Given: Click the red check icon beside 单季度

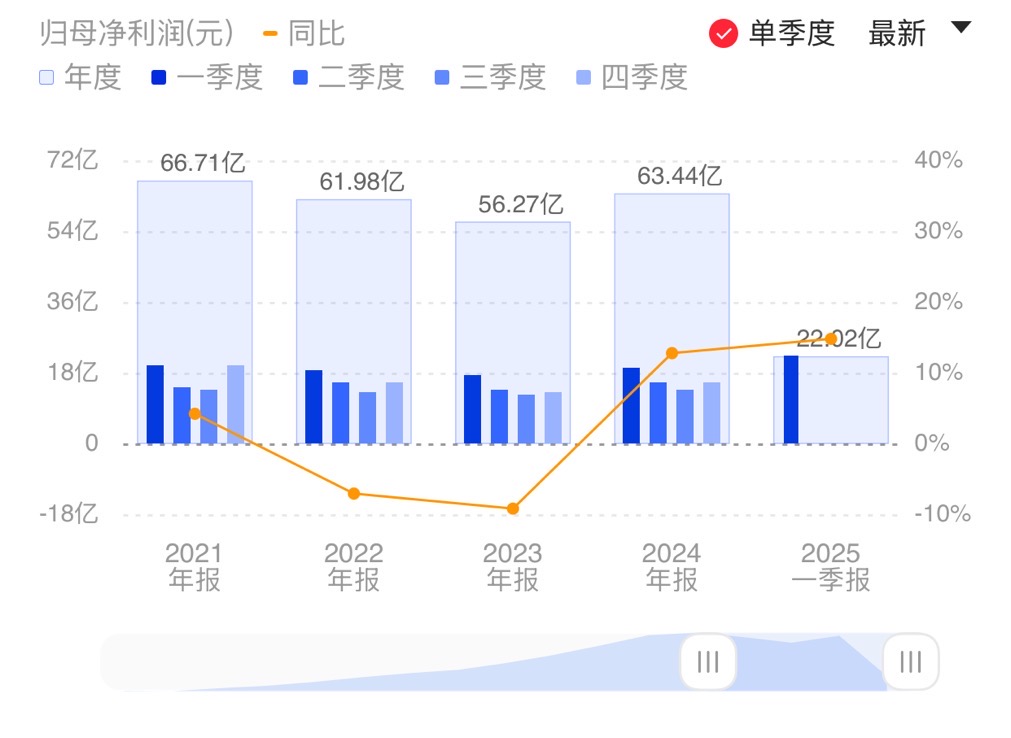Looking at the screenshot, I should point(722,30).
